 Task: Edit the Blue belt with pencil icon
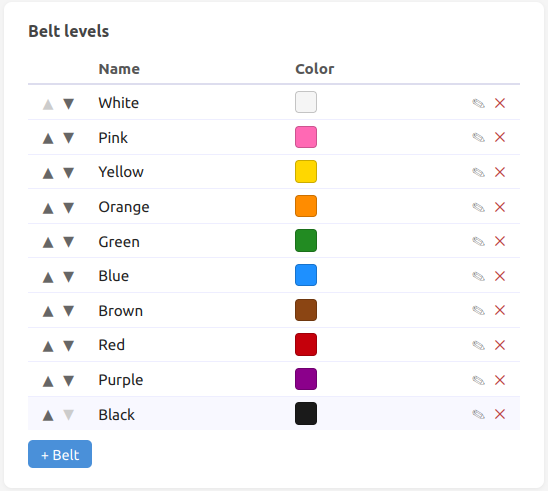point(478,276)
